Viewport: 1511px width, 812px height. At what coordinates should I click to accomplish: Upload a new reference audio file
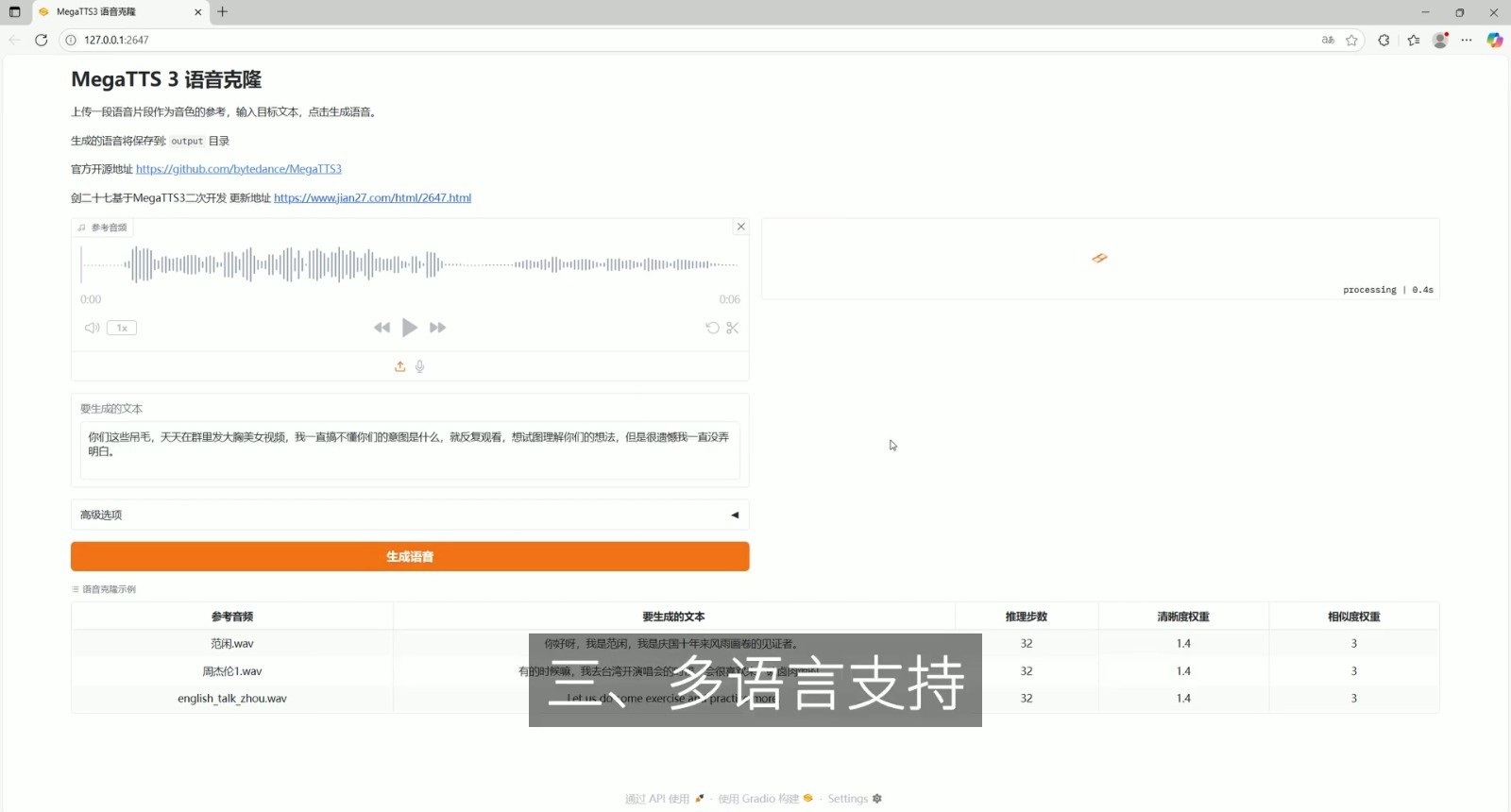tap(399, 366)
